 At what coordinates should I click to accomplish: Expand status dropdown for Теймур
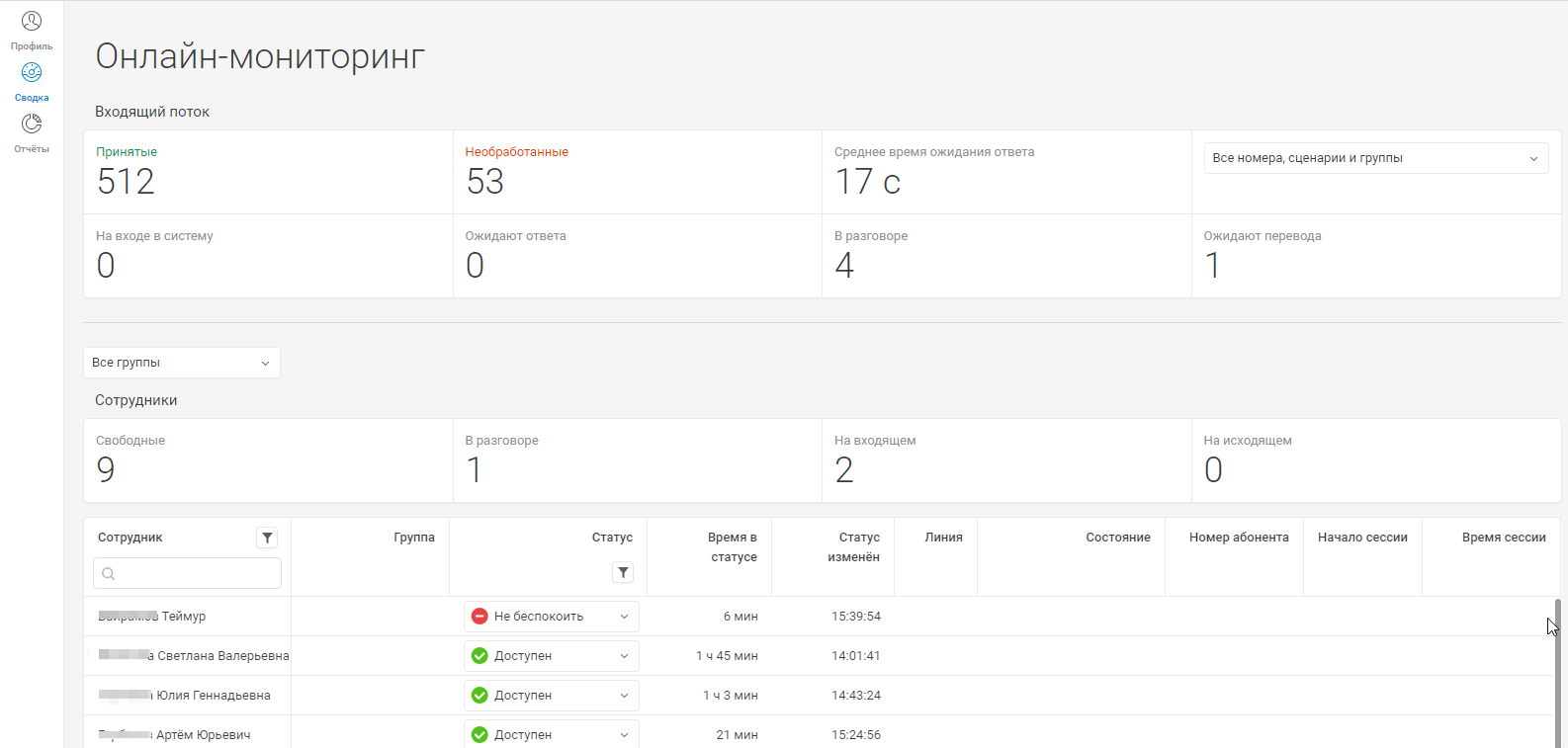(x=624, y=617)
